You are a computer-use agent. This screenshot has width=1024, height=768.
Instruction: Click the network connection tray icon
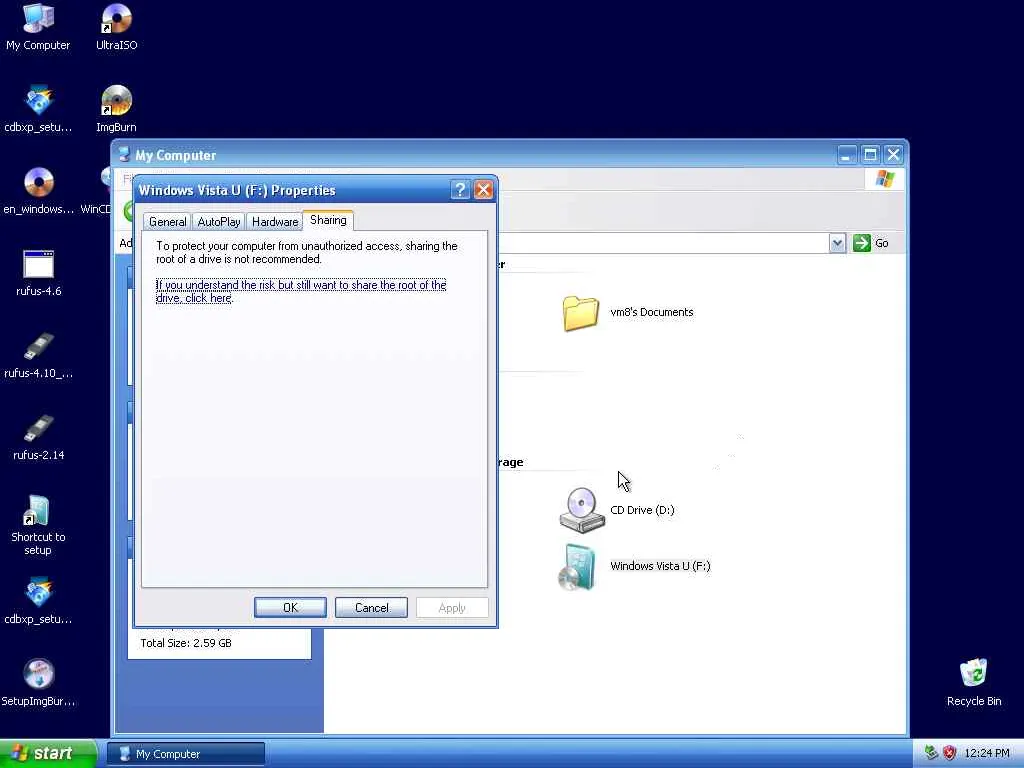[931, 753]
